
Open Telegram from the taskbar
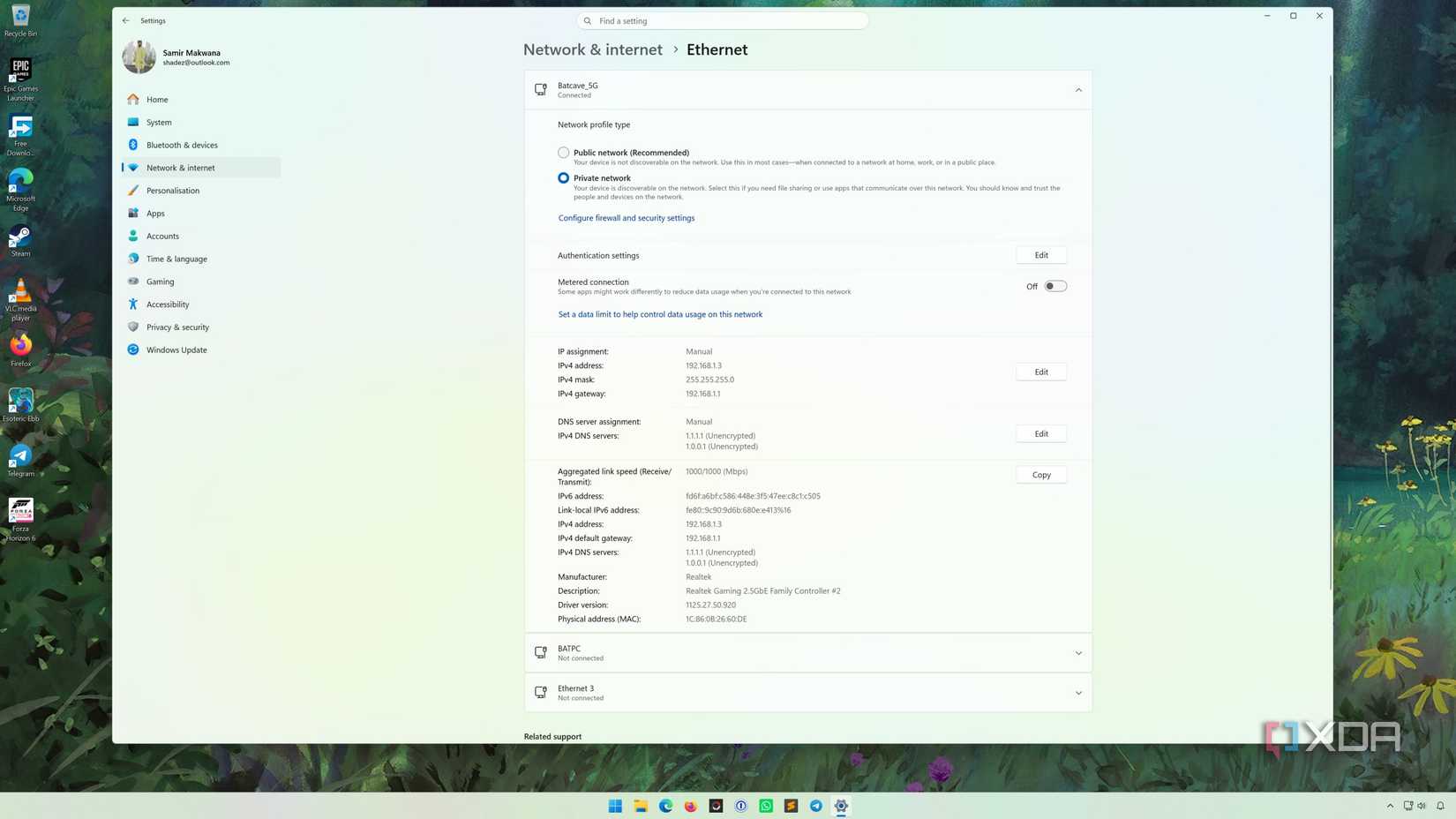(x=816, y=806)
